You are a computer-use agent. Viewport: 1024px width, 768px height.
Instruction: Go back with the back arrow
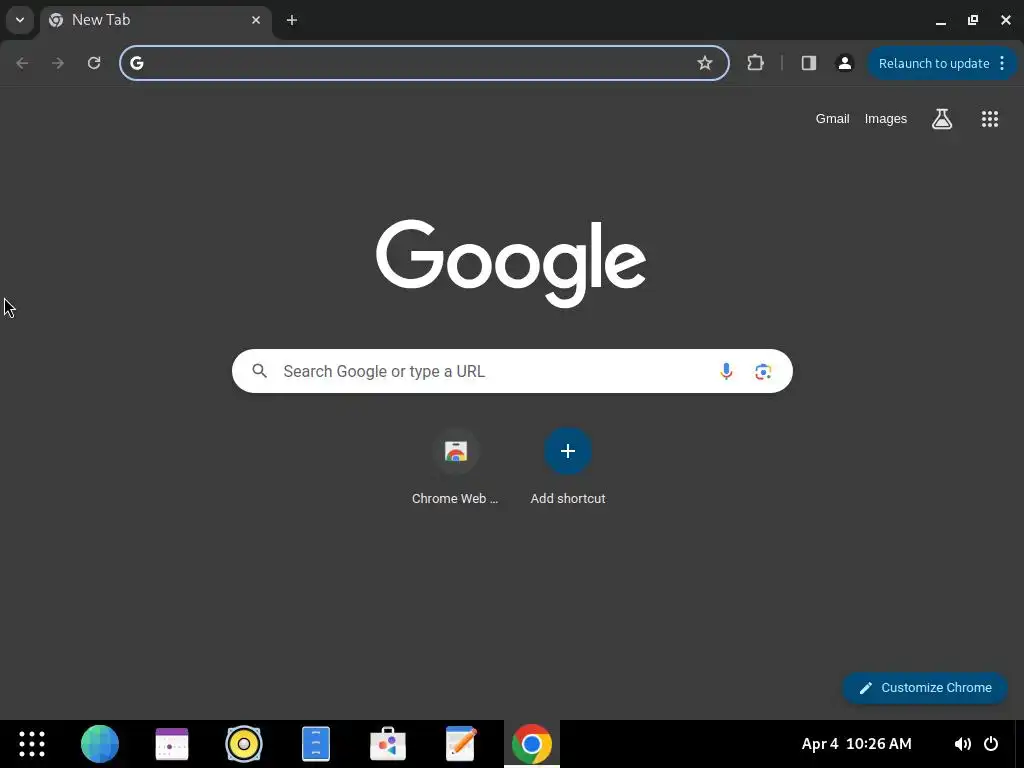point(22,63)
